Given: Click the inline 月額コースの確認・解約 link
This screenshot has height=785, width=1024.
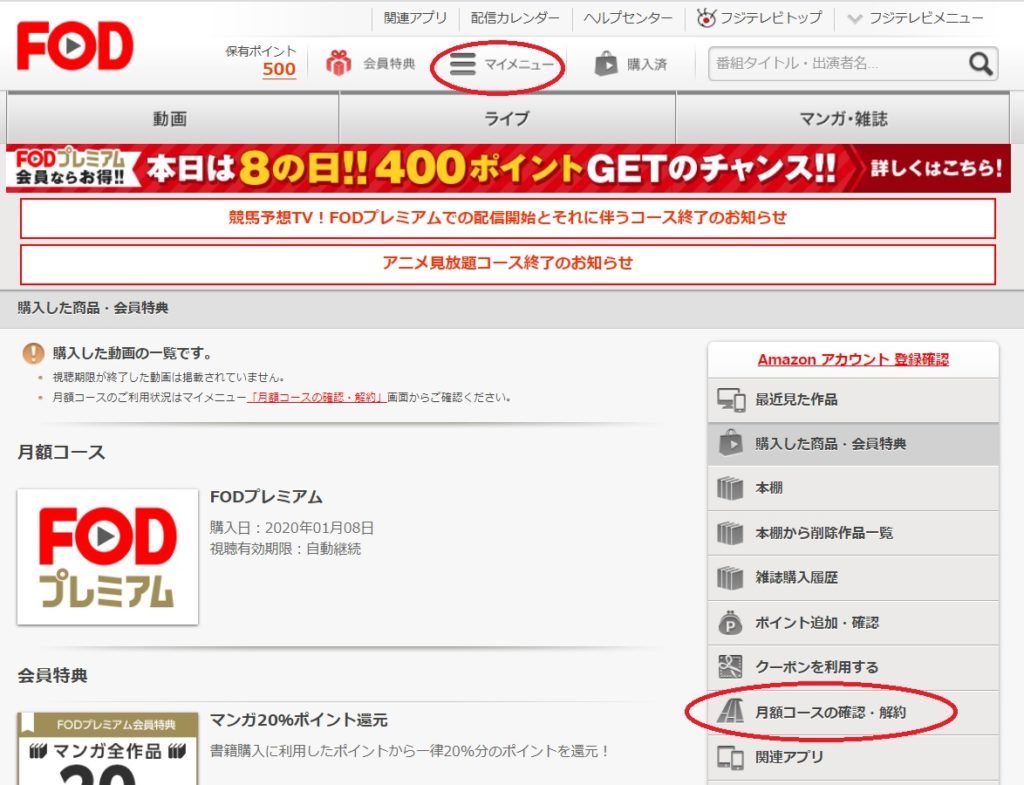Looking at the screenshot, I should [317, 397].
